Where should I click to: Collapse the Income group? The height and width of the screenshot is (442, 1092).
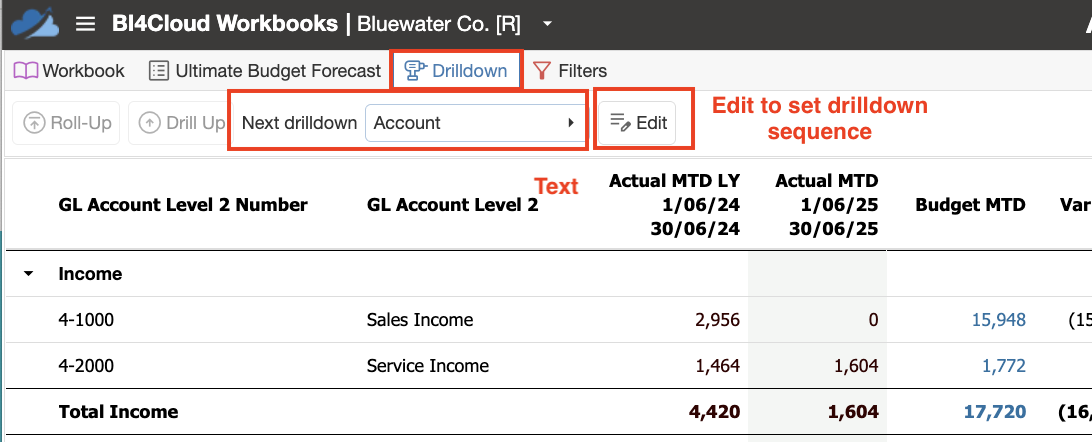[x=28, y=274]
